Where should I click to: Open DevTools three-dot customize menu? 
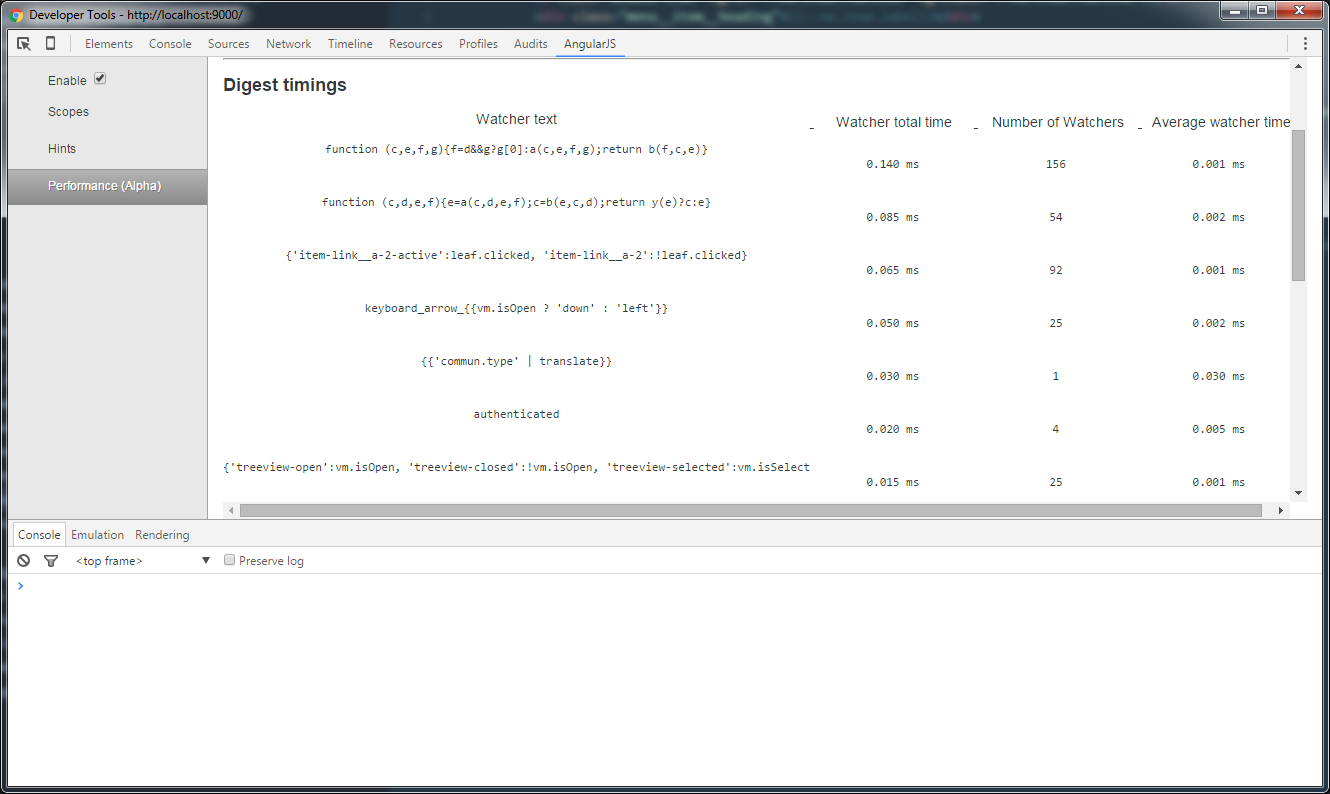tap(1305, 44)
